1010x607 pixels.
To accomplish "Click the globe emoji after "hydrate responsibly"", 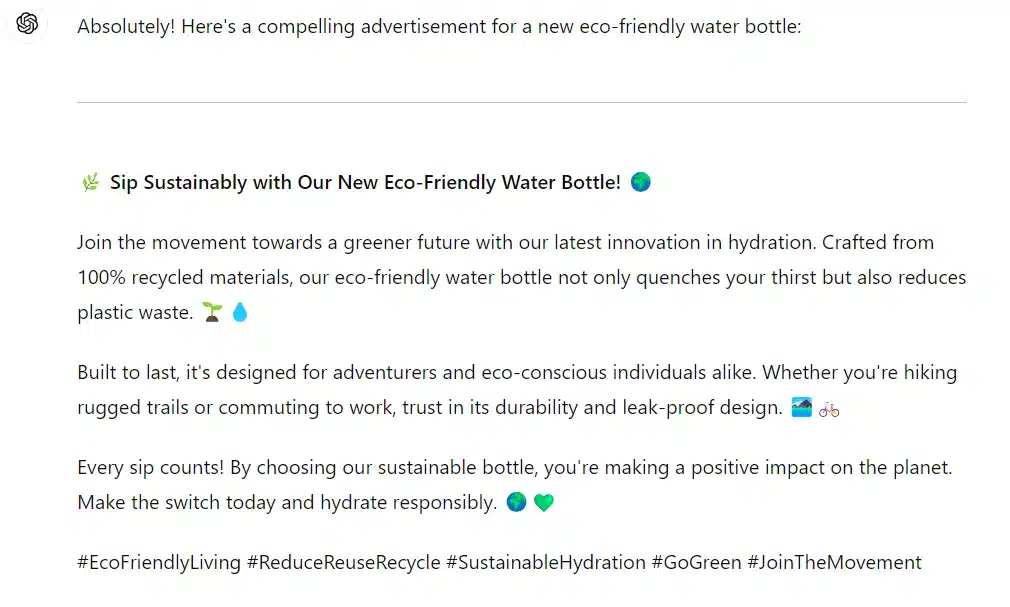I will tap(516, 503).
